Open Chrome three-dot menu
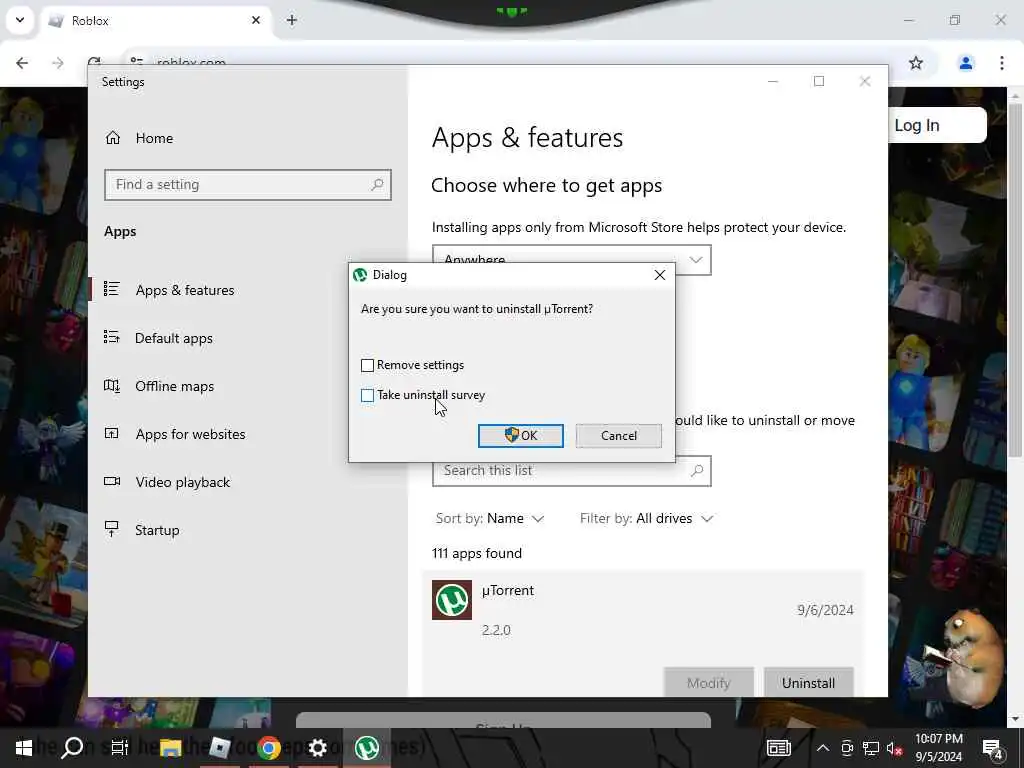This screenshot has height=768, width=1024. pyautogui.click(x=1002, y=63)
